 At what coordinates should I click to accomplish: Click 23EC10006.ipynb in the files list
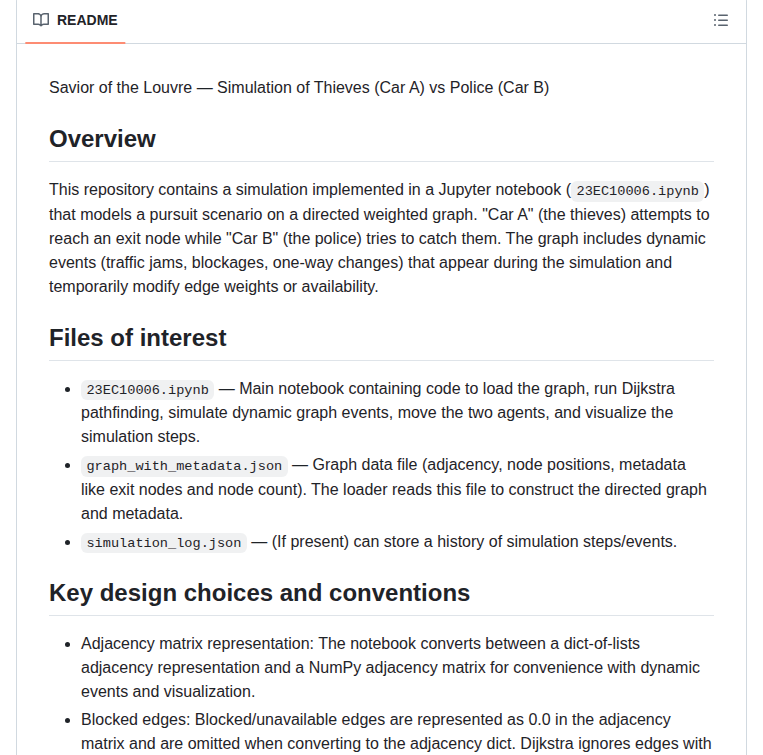(x=147, y=389)
